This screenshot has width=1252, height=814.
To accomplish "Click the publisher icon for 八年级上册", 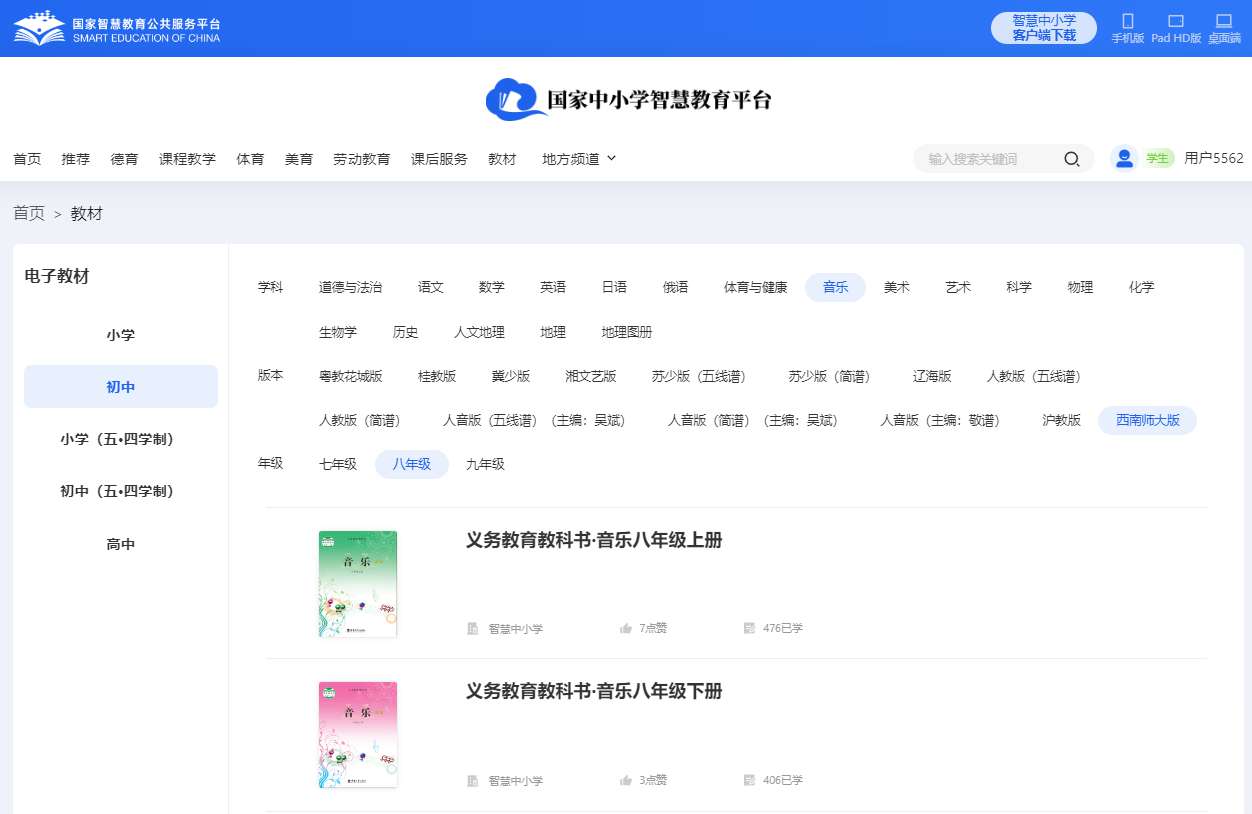I will click(x=473, y=628).
